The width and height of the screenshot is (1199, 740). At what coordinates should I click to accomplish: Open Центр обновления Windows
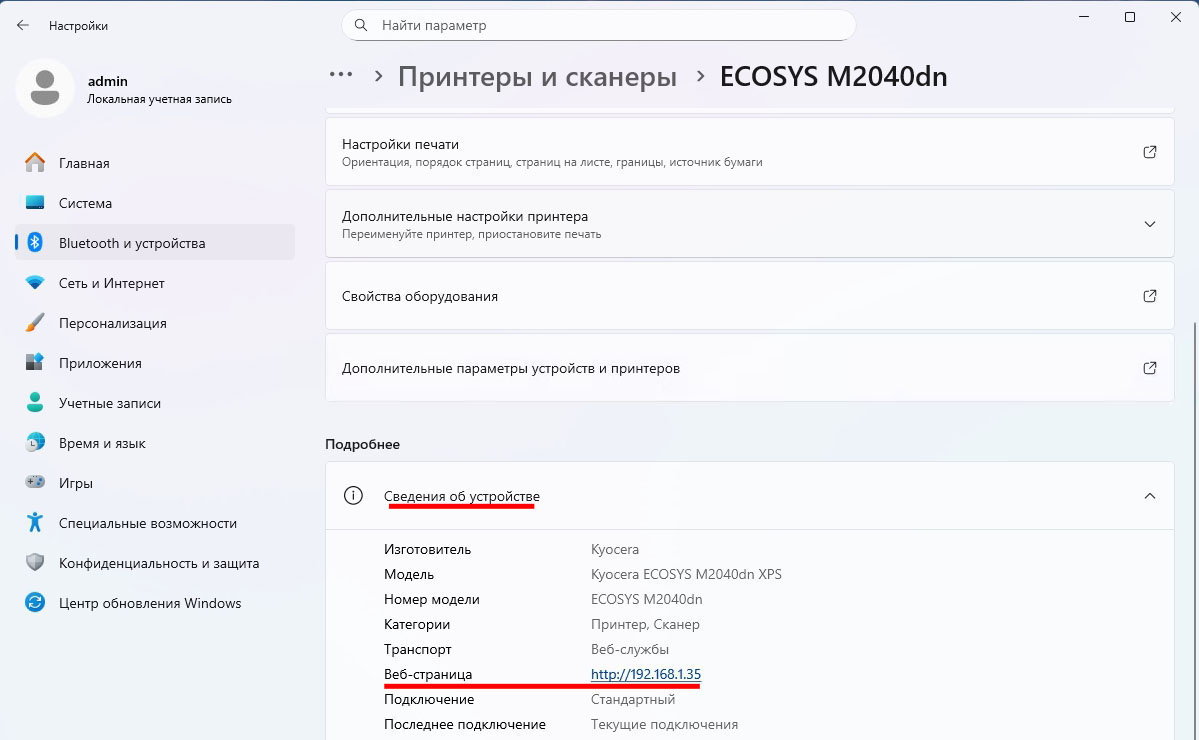pyautogui.click(x=154, y=602)
